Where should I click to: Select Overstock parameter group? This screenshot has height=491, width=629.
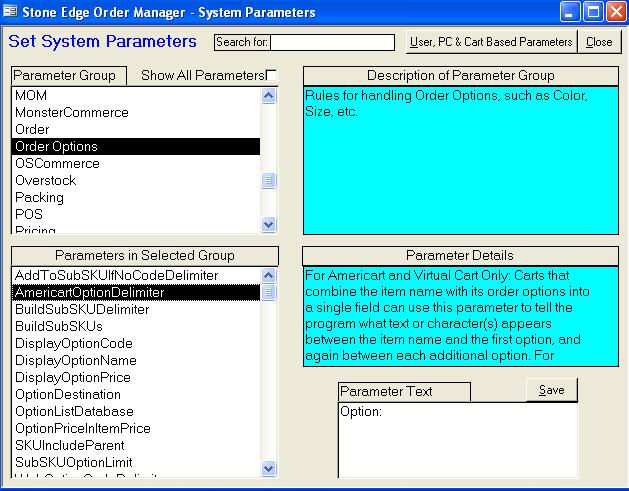[x=136, y=181]
